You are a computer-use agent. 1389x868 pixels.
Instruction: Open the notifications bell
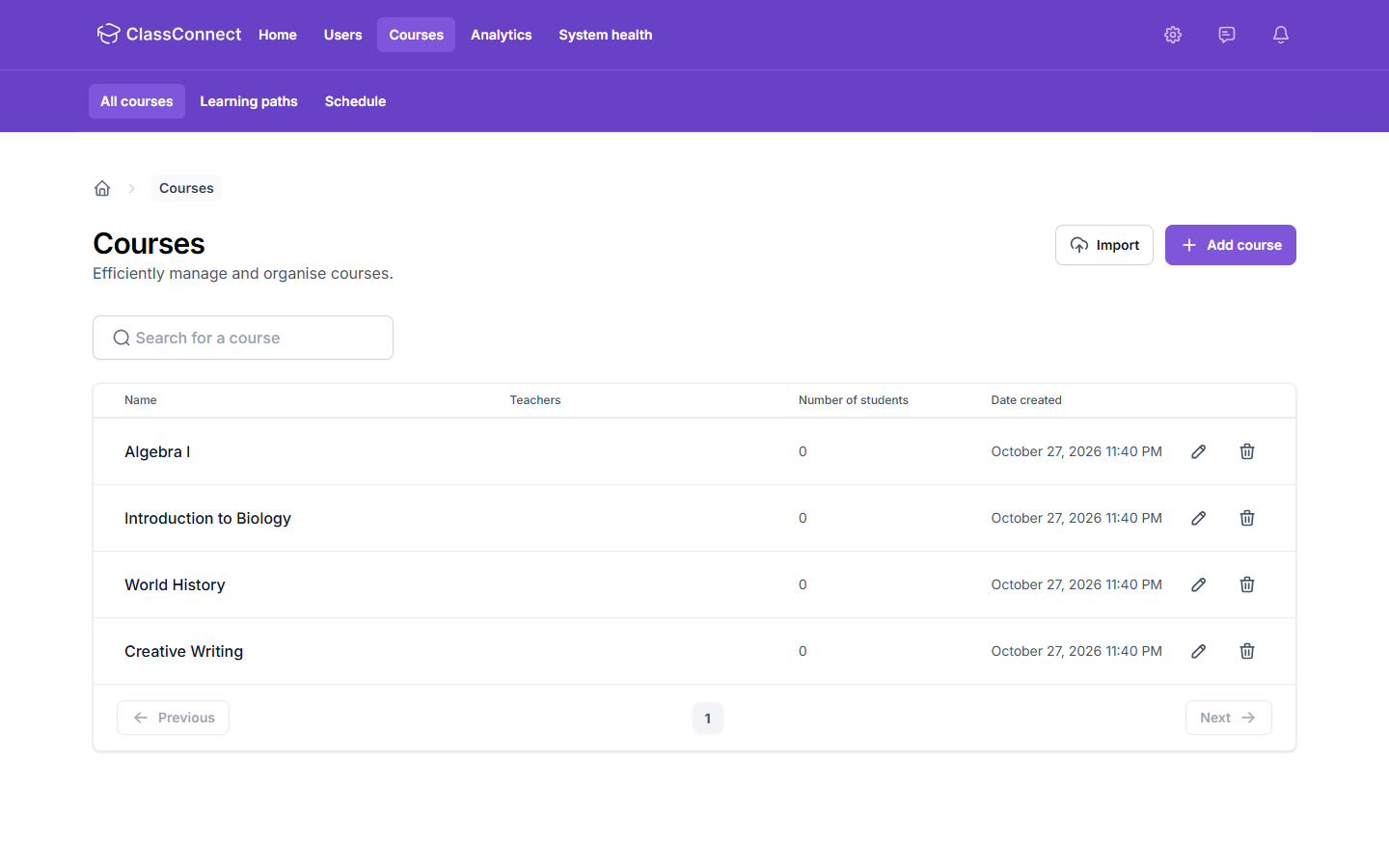pos(1281,35)
